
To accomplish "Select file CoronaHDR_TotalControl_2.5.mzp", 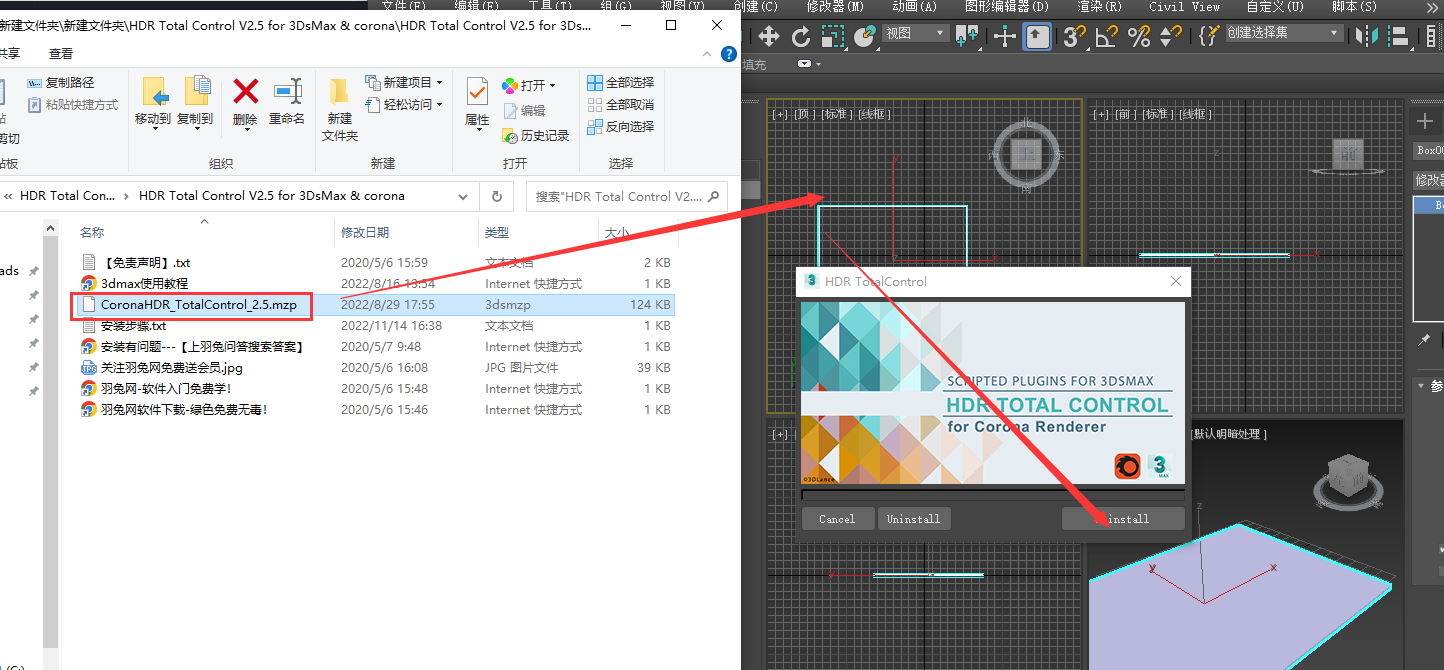I will [198, 304].
